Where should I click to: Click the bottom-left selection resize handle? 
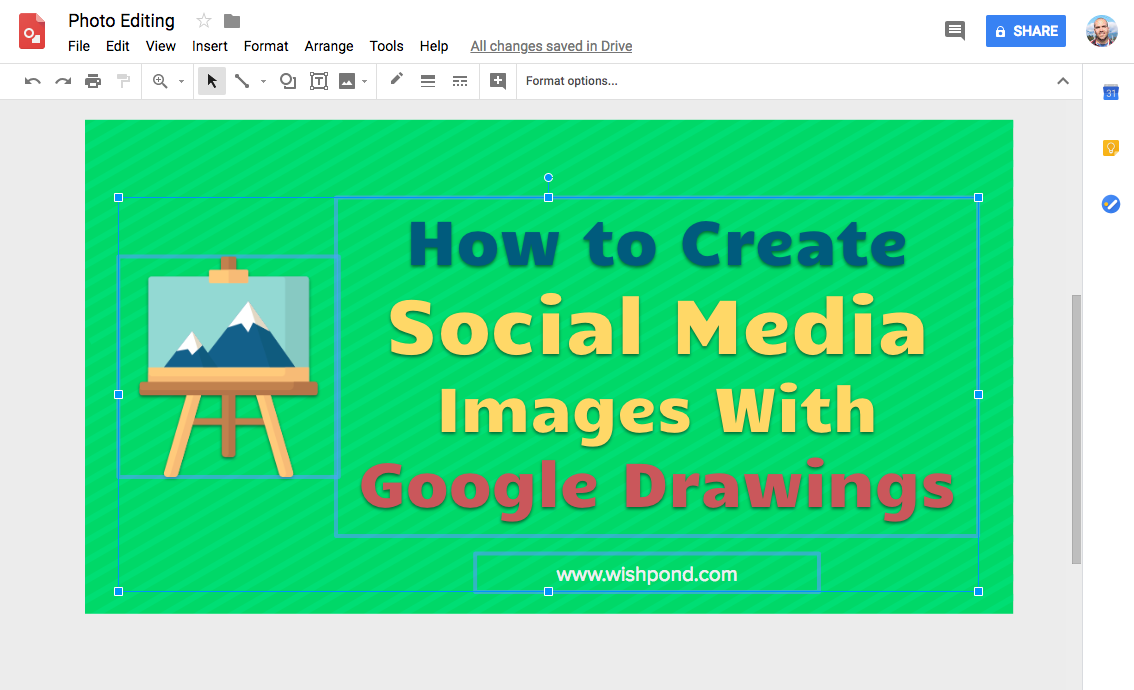(119, 592)
